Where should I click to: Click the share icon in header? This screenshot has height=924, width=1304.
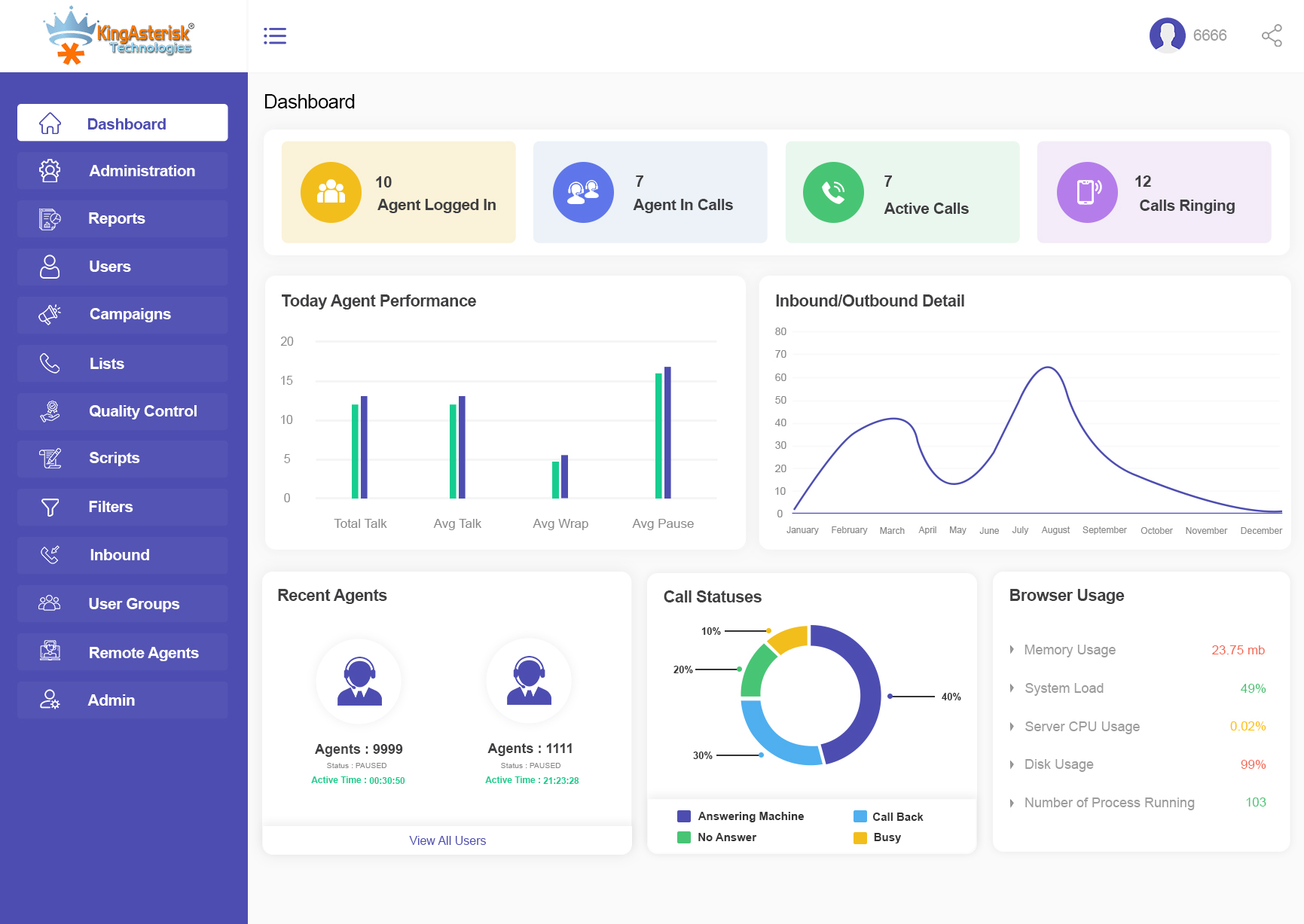[x=1272, y=36]
